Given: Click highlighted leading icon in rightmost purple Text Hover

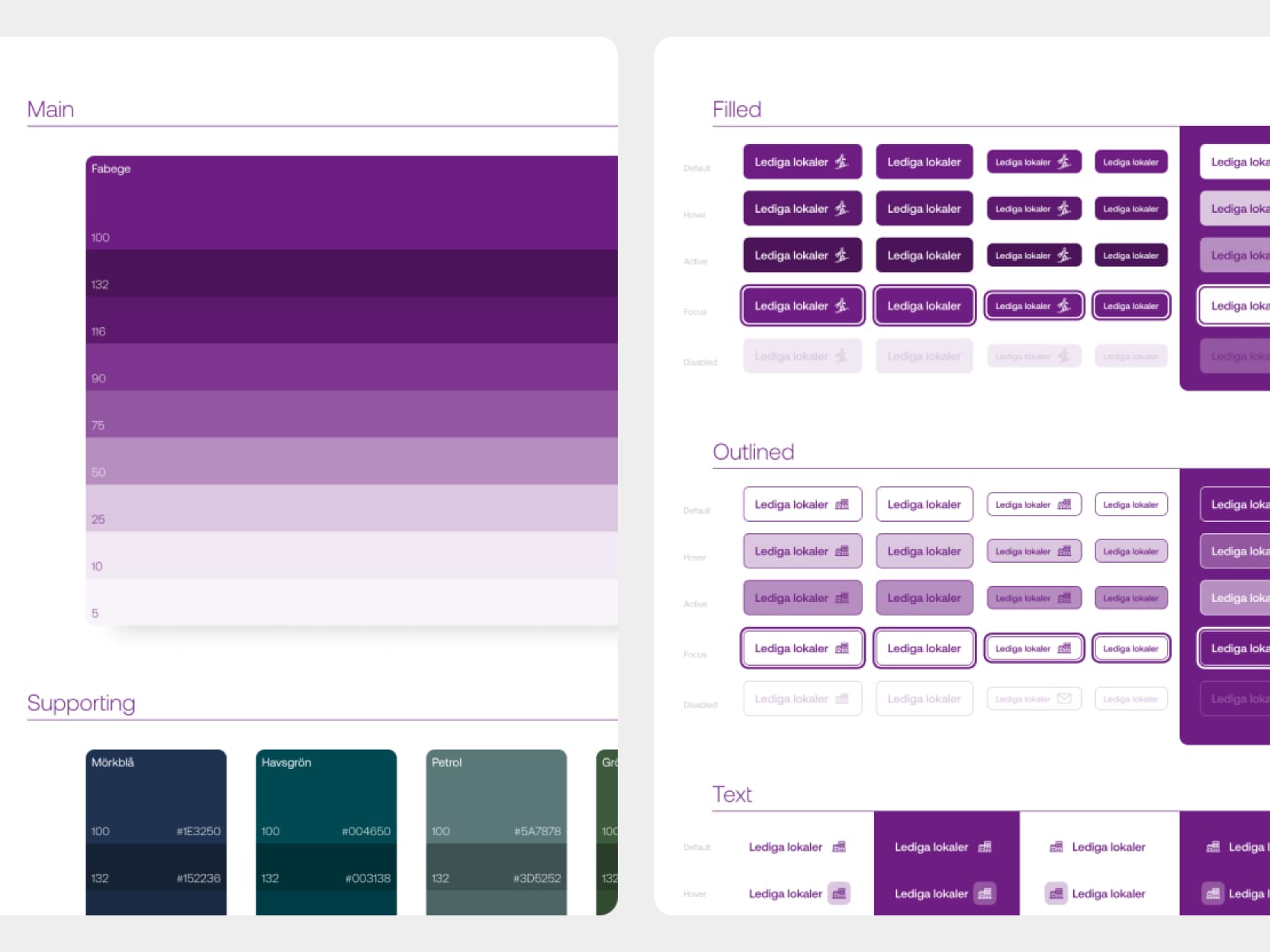Looking at the screenshot, I should click(1213, 893).
